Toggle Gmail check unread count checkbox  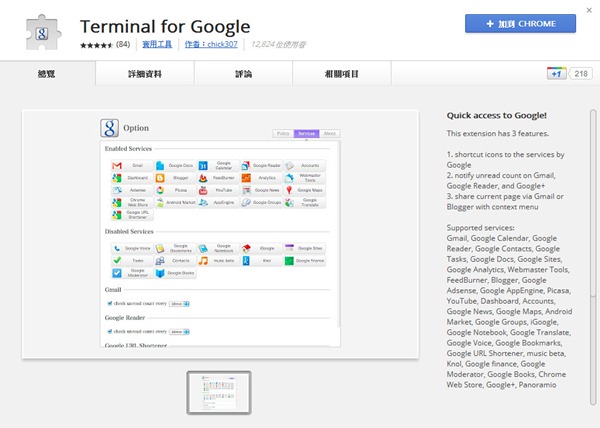click(109, 303)
